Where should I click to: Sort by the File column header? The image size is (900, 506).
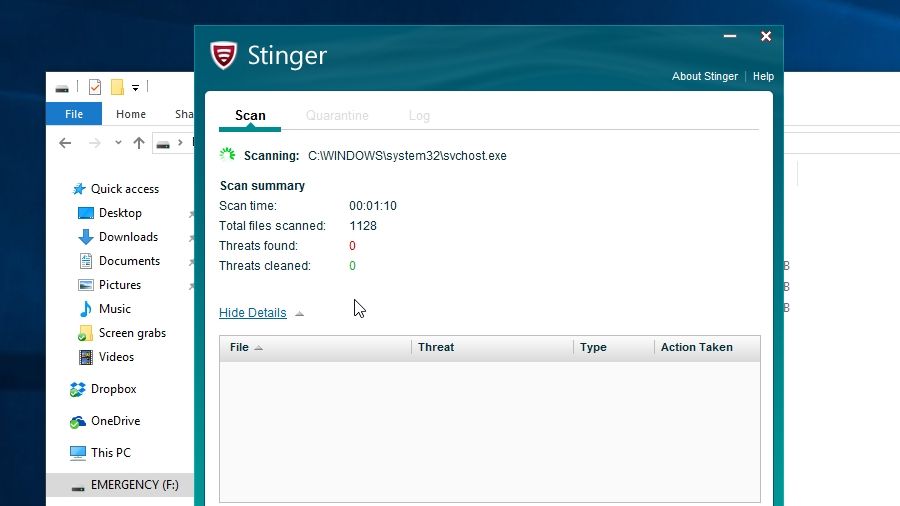[315, 347]
